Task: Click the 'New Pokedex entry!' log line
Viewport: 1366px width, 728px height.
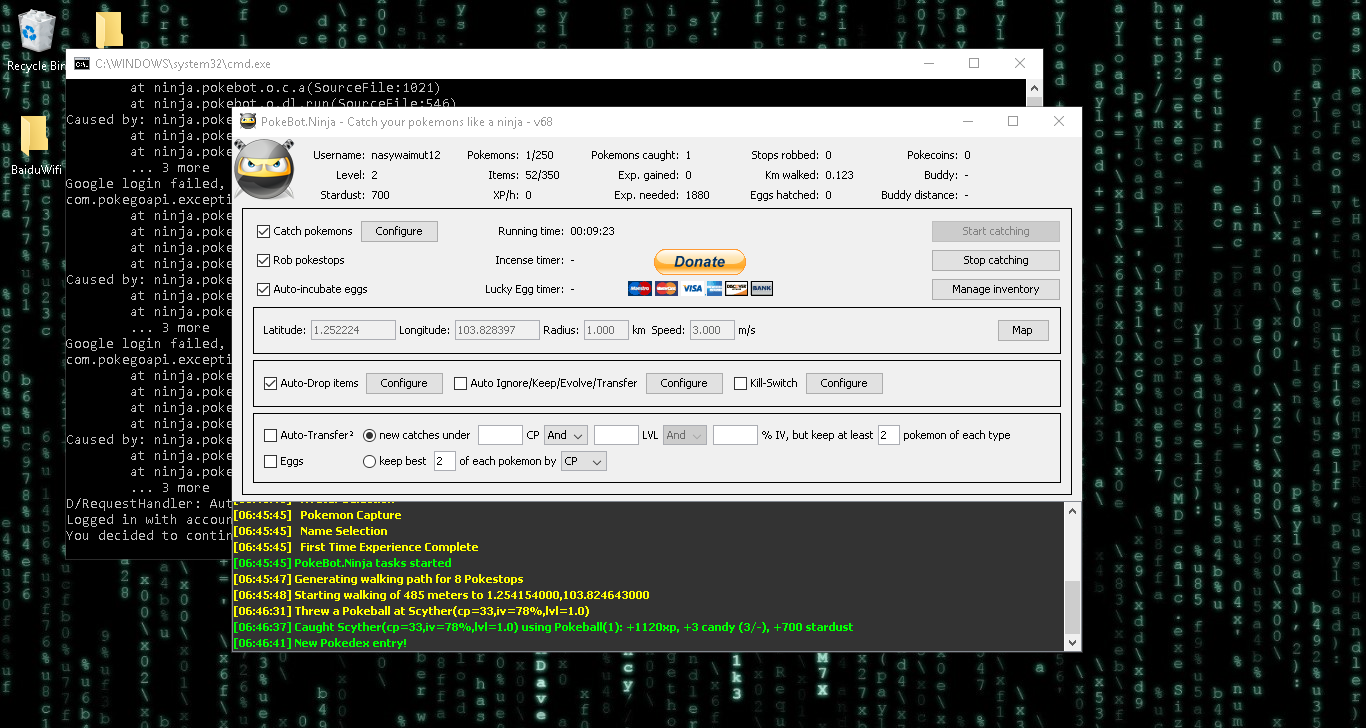Action: coord(320,643)
